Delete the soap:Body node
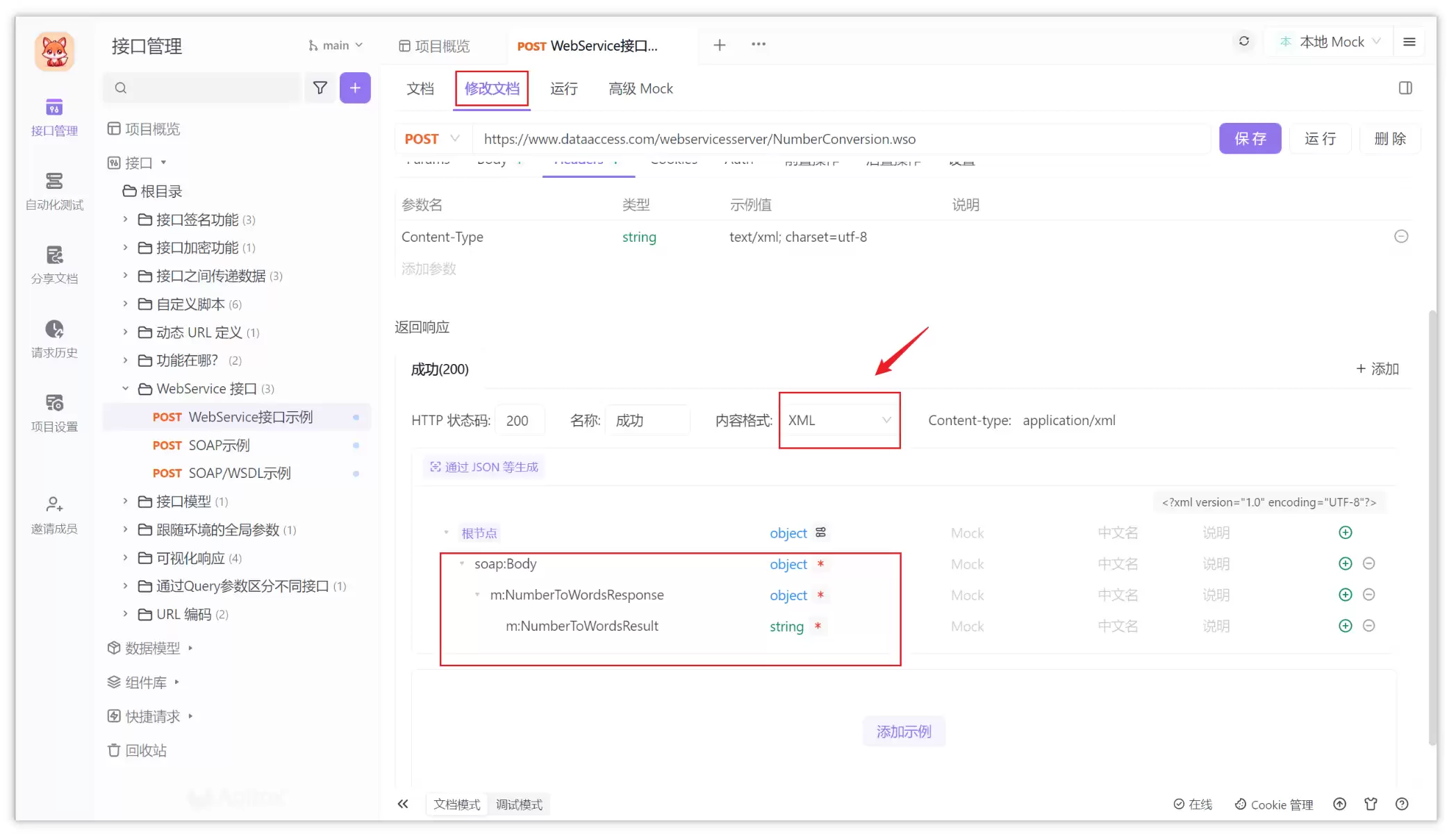 [1369, 564]
